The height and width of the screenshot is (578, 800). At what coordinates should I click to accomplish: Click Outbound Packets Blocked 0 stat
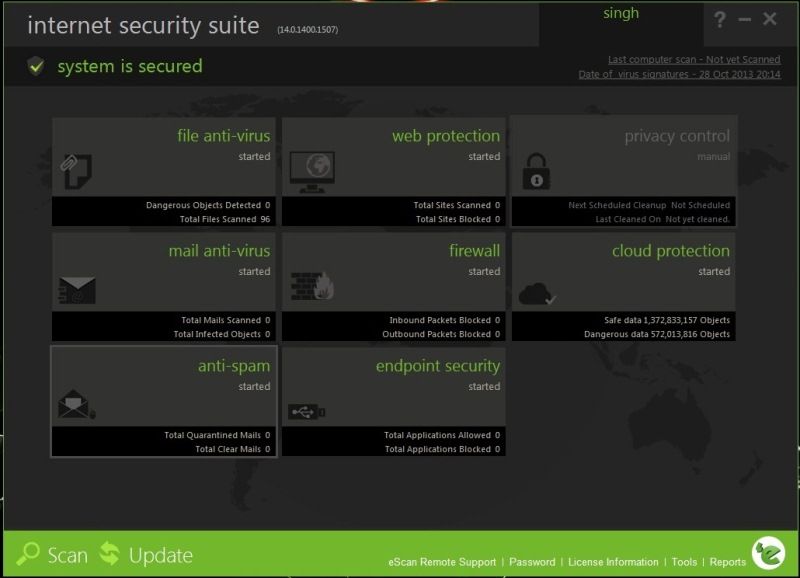(x=441, y=334)
